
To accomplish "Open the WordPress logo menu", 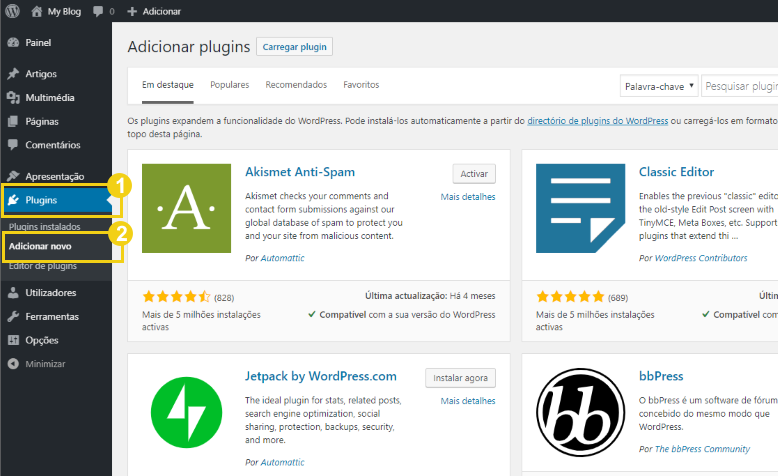I will 12,11.
